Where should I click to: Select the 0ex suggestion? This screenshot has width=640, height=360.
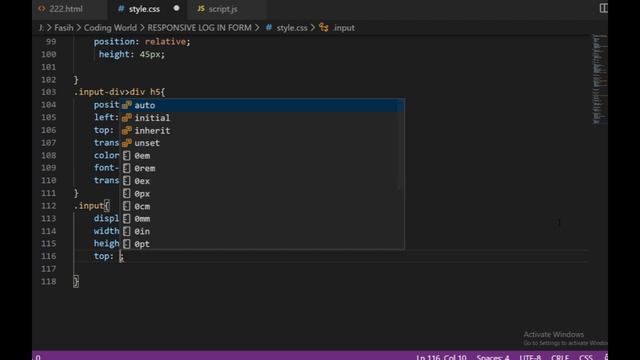tap(262, 181)
